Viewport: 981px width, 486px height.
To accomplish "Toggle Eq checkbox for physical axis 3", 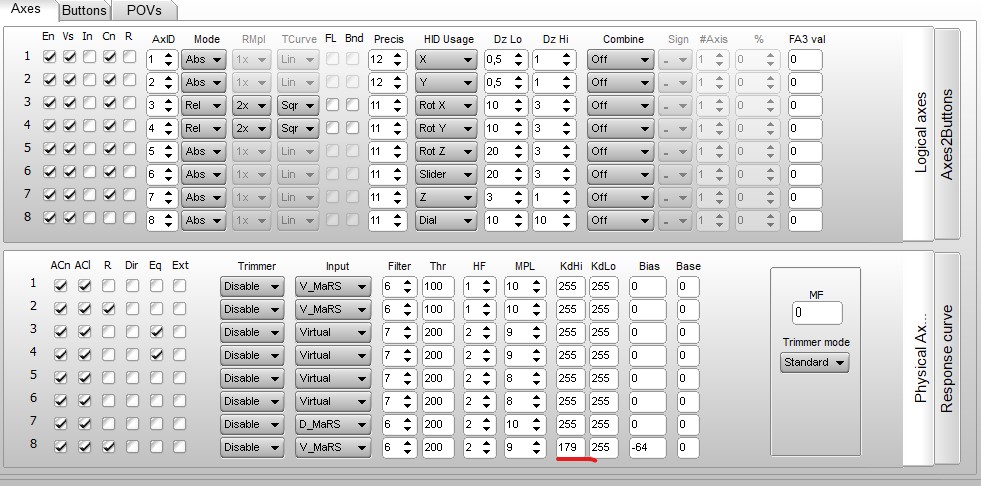I will point(156,332).
